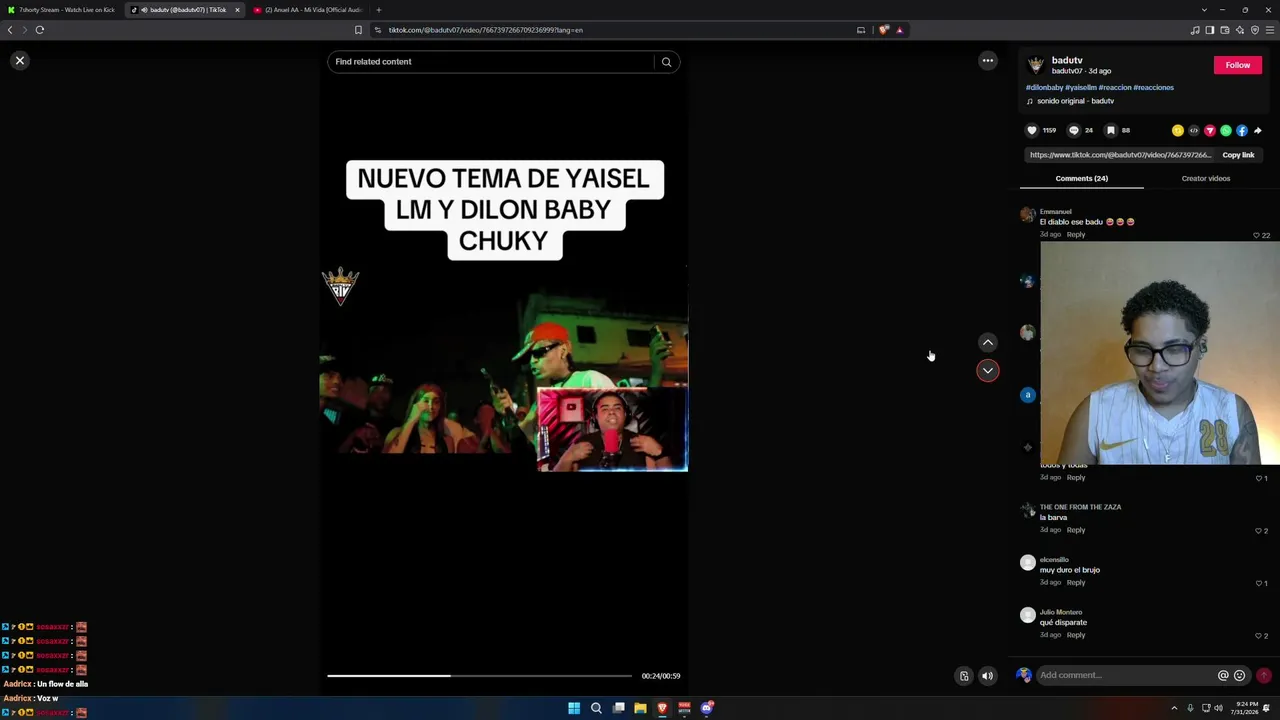The height and width of the screenshot is (720, 1280).
Task: Click the search magnifier in Find related content
Action: [666, 62]
